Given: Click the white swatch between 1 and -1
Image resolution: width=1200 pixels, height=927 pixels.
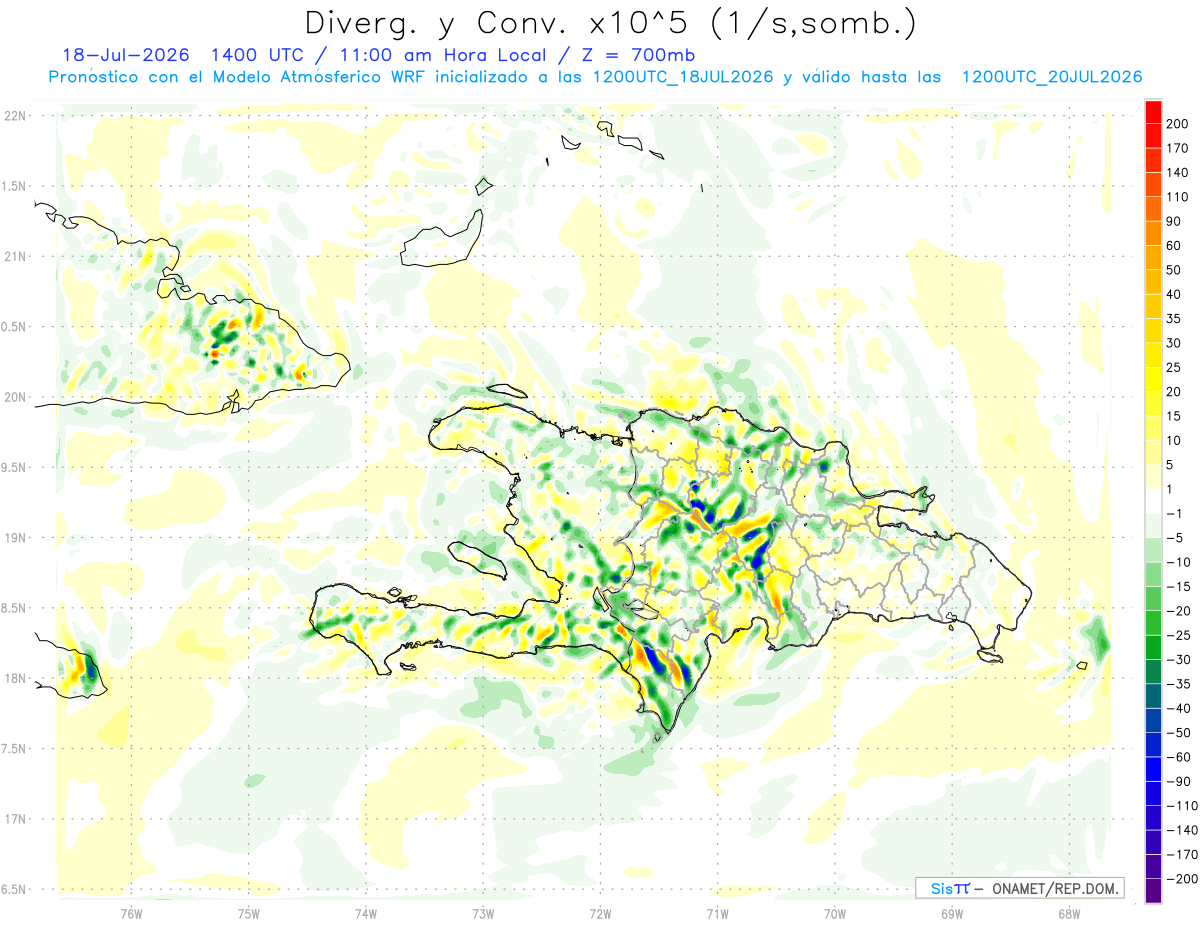Looking at the screenshot, I should click(1154, 502).
